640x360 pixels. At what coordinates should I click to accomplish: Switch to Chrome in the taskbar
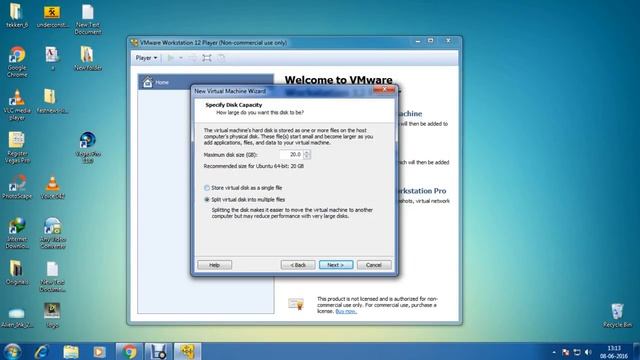(x=129, y=351)
